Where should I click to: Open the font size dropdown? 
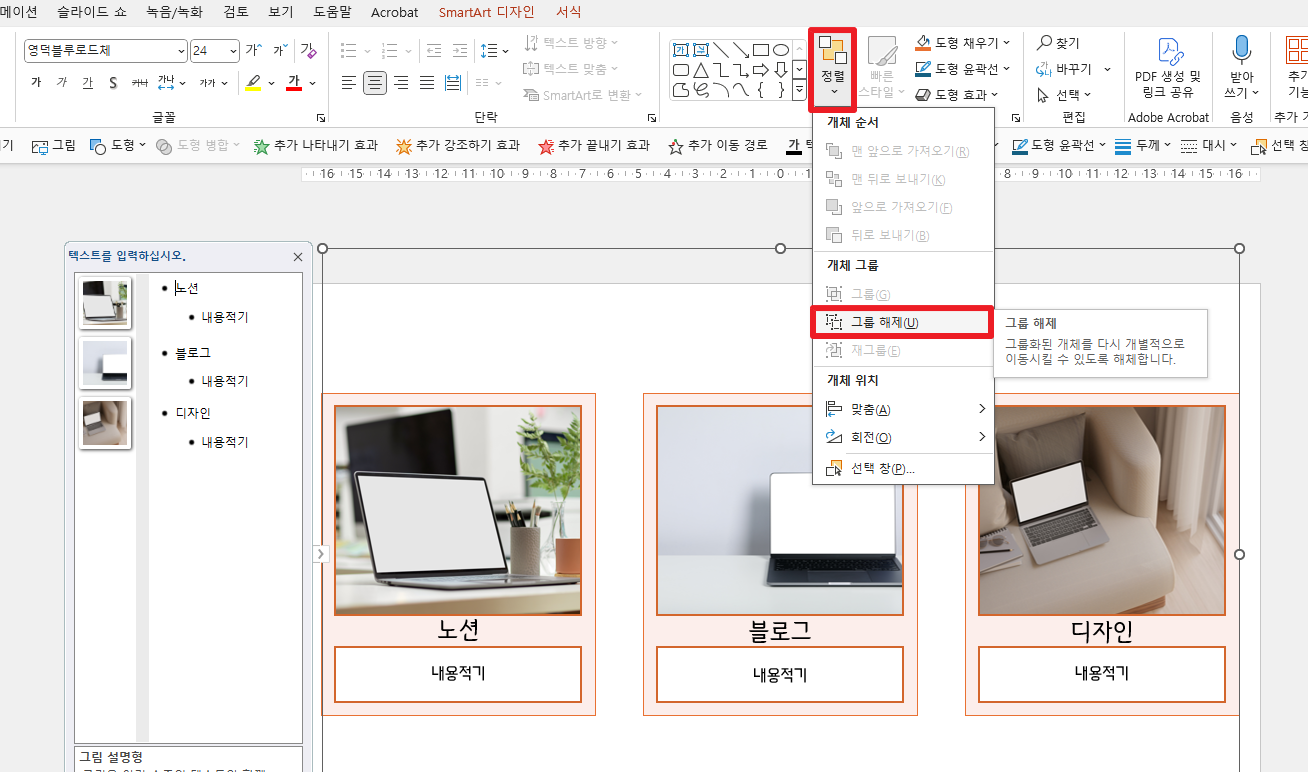coord(232,50)
